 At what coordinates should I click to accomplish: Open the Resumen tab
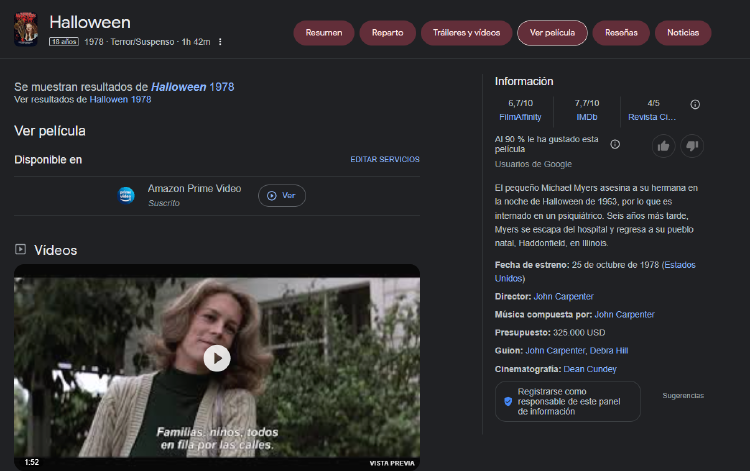(323, 33)
